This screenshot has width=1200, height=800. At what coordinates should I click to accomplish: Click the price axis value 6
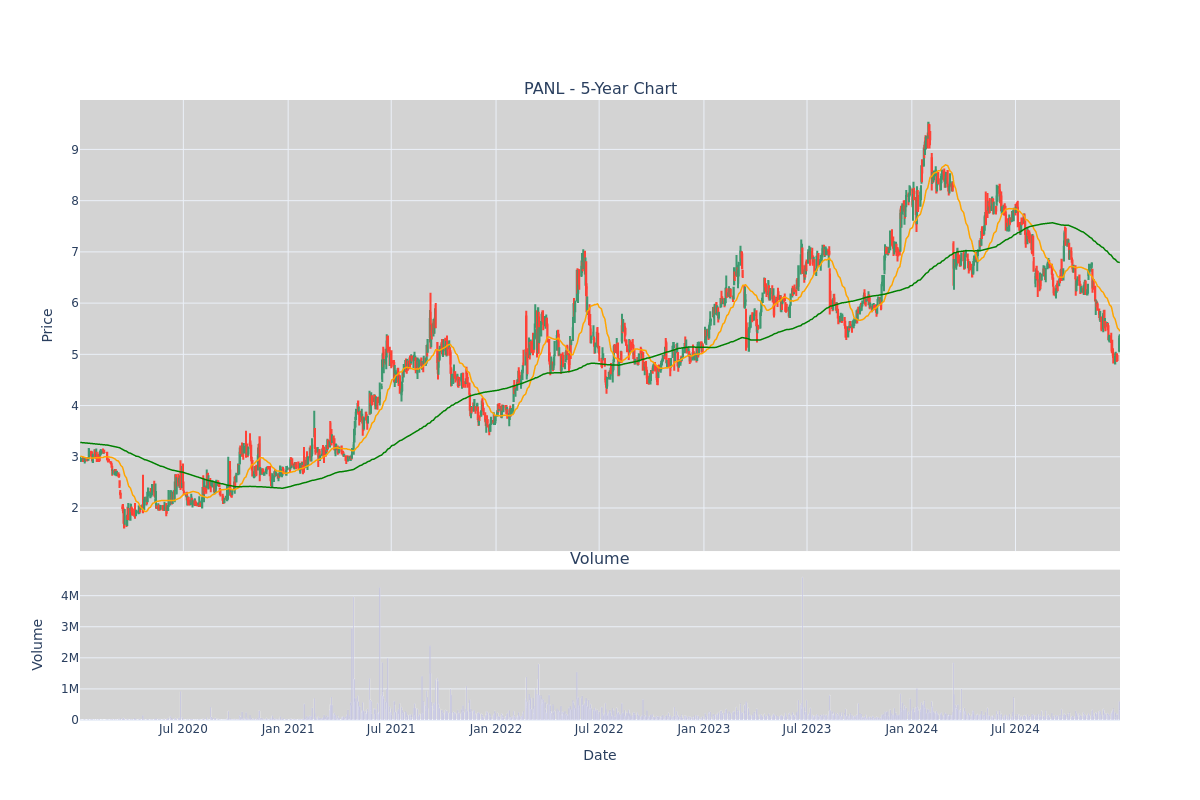(74, 303)
